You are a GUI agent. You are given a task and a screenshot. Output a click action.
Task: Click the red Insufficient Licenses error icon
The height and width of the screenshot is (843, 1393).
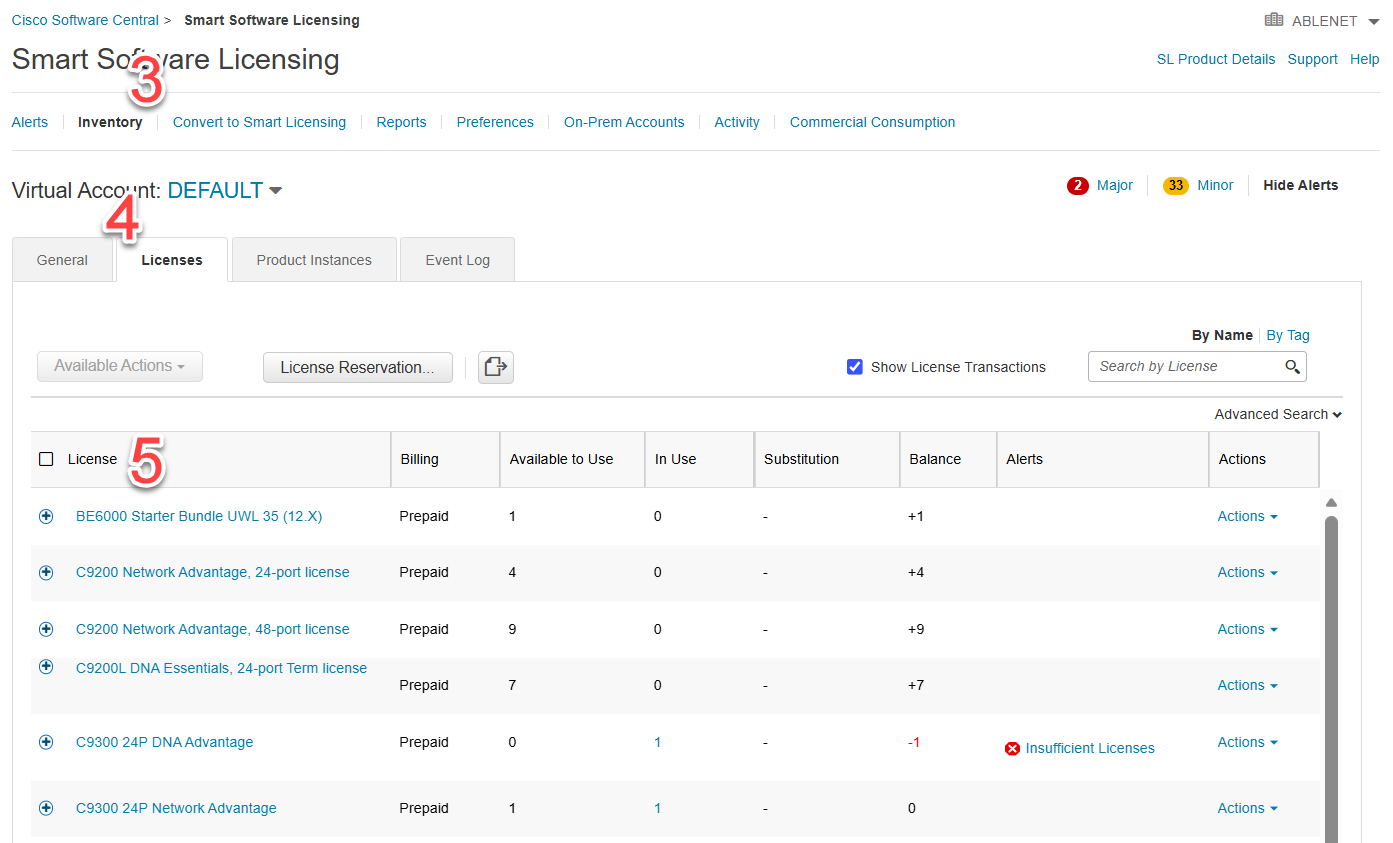pyautogui.click(x=1012, y=749)
